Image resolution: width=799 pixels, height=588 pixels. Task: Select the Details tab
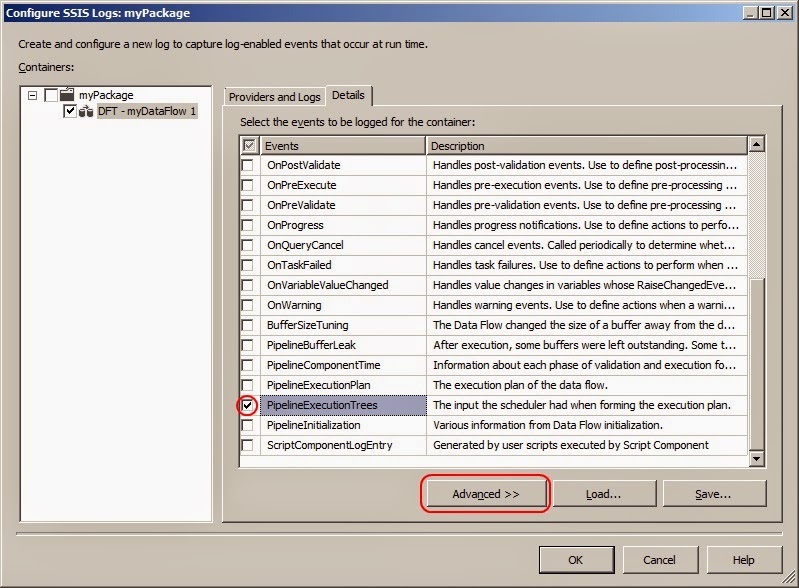[x=349, y=95]
